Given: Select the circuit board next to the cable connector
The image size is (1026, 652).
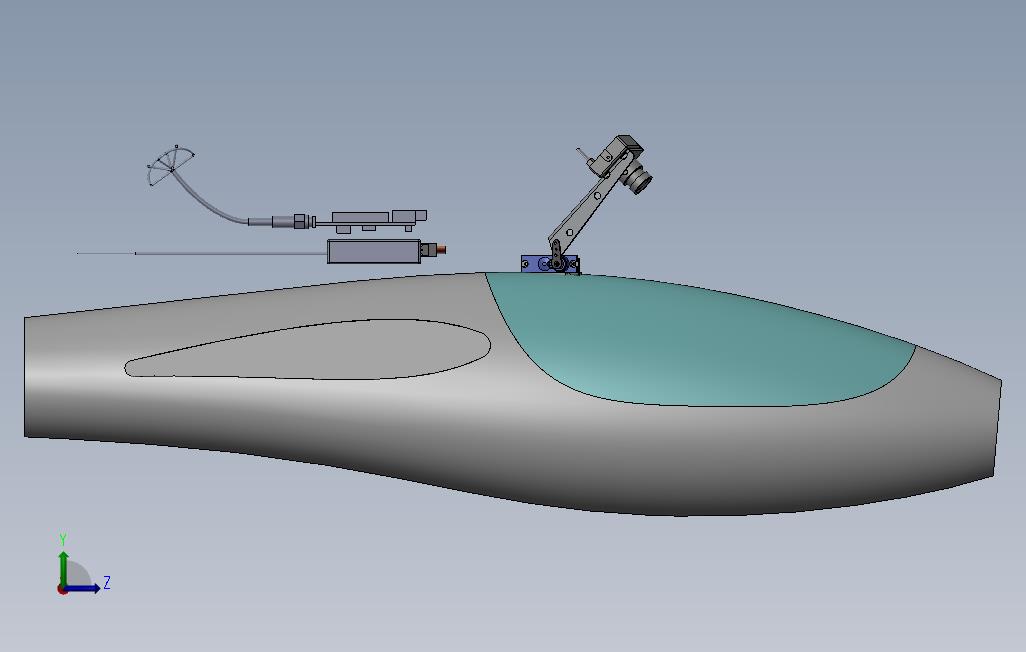Looking at the screenshot, I should 371,221.
